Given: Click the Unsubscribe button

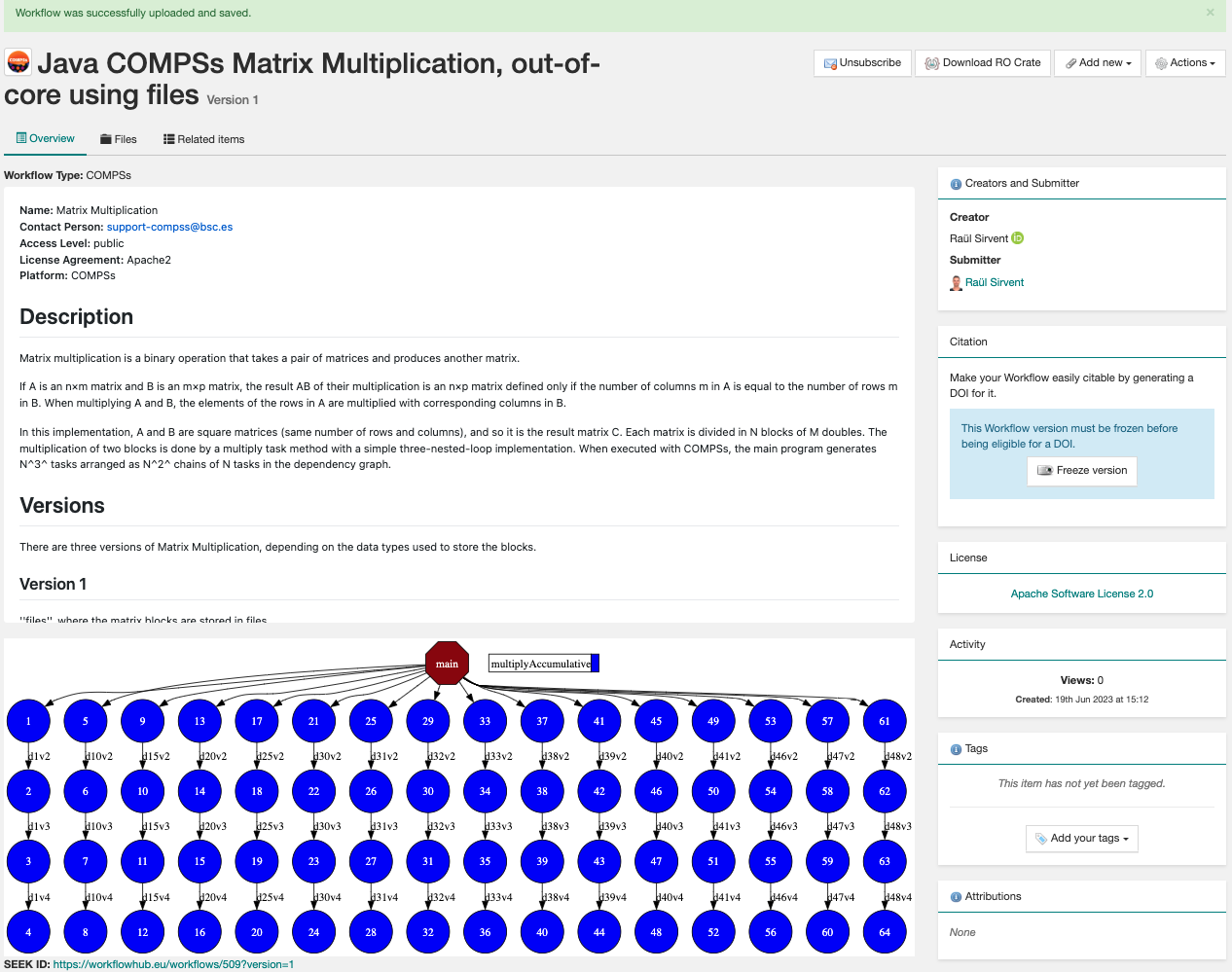Looking at the screenshot, I should click(x=862, y=63).
